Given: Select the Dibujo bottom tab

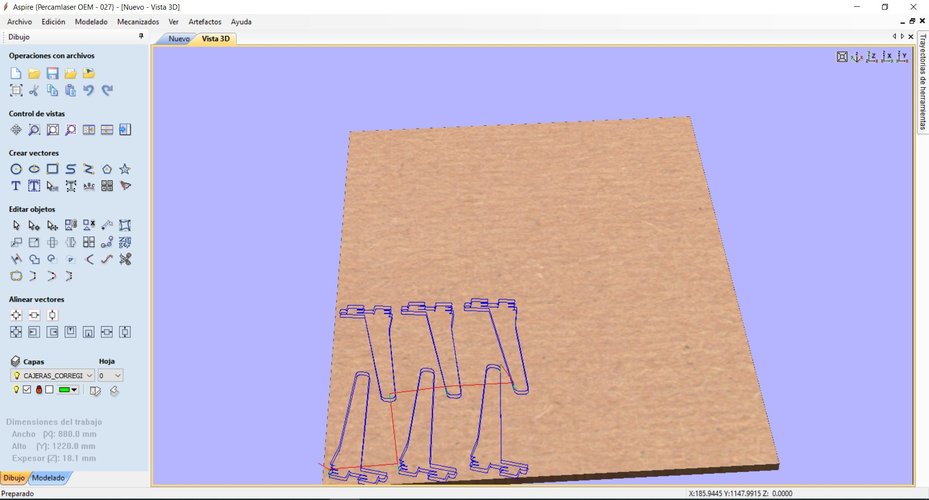Looking at the screenshot, I should coord(14,477).
